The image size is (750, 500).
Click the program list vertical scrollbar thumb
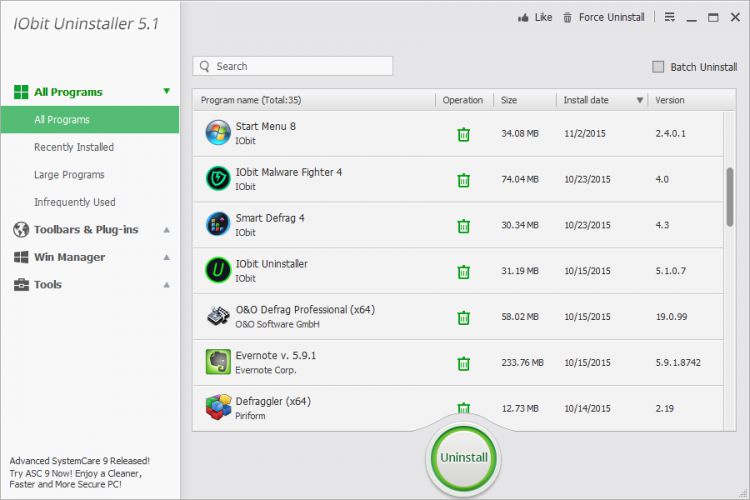click(729, 197)
